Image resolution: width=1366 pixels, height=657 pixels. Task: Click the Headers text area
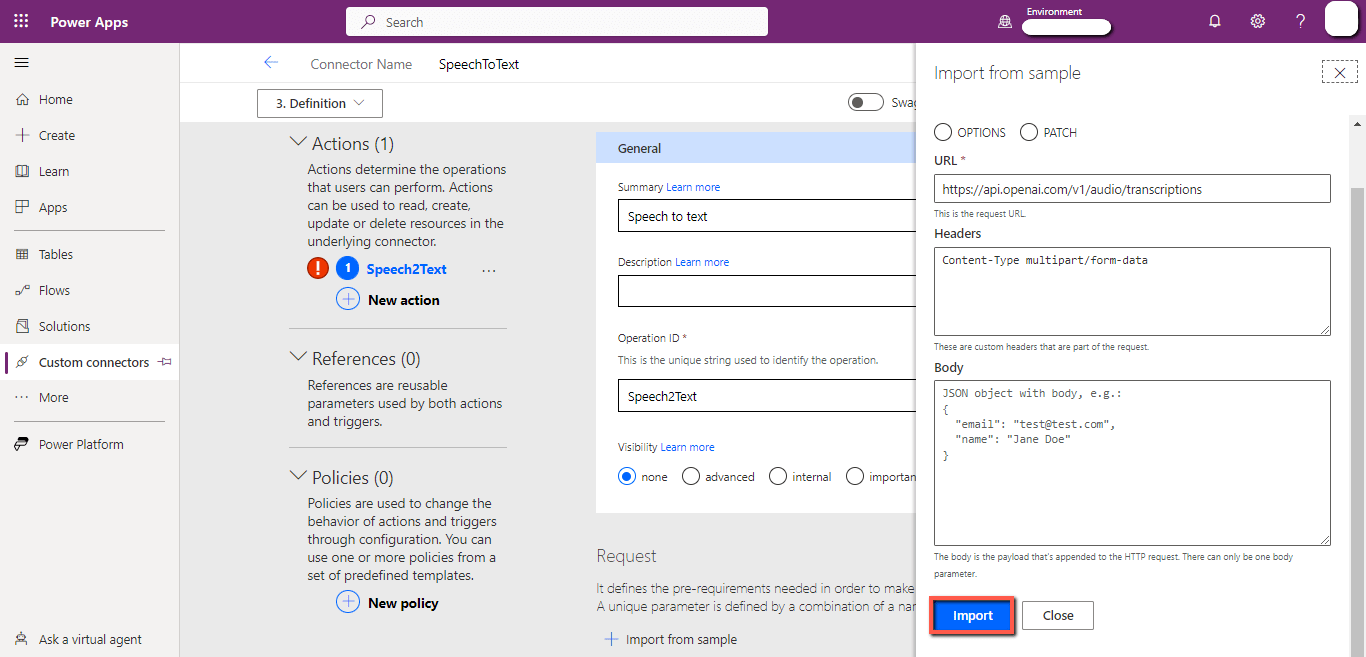click(1132, 291)
